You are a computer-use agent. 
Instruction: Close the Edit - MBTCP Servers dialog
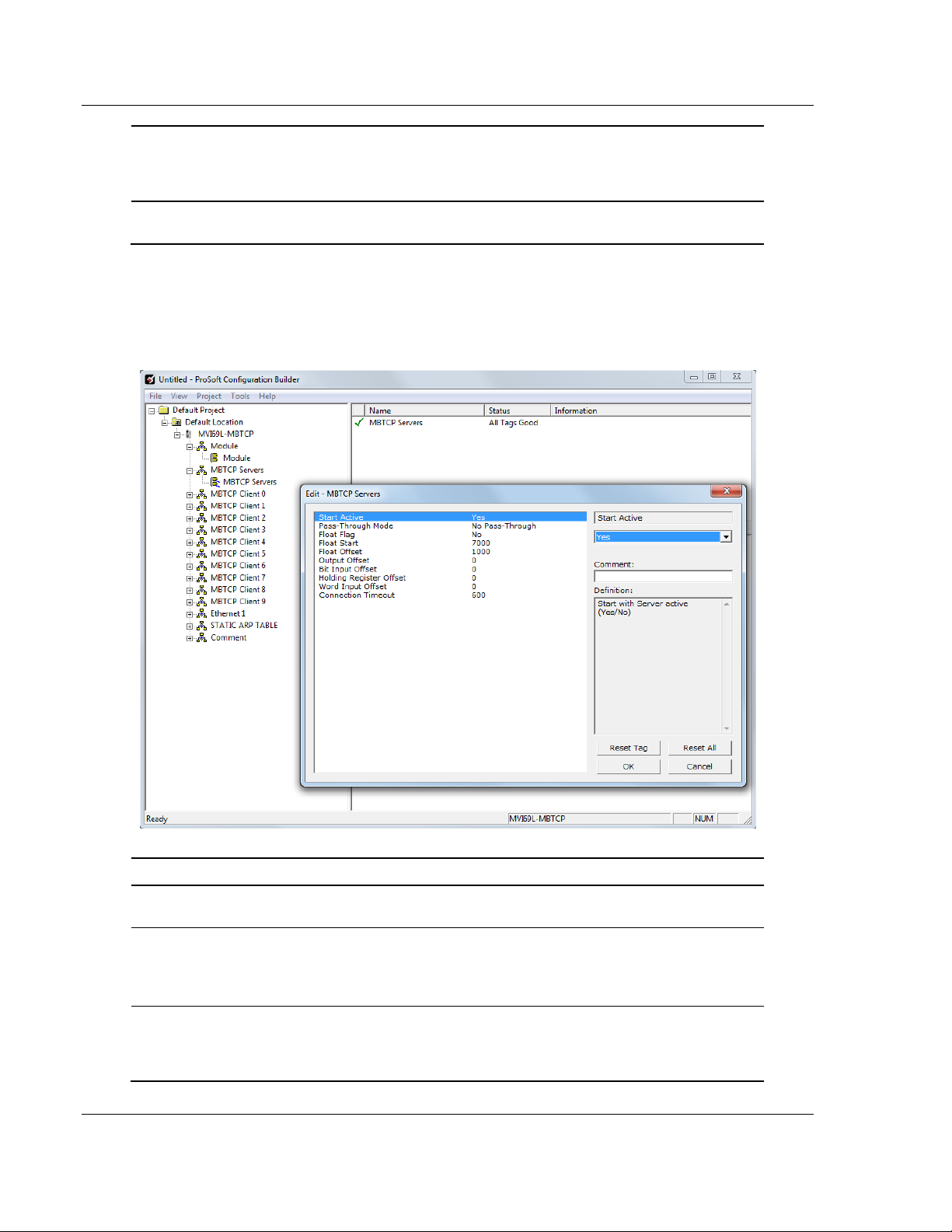point(726,491)
